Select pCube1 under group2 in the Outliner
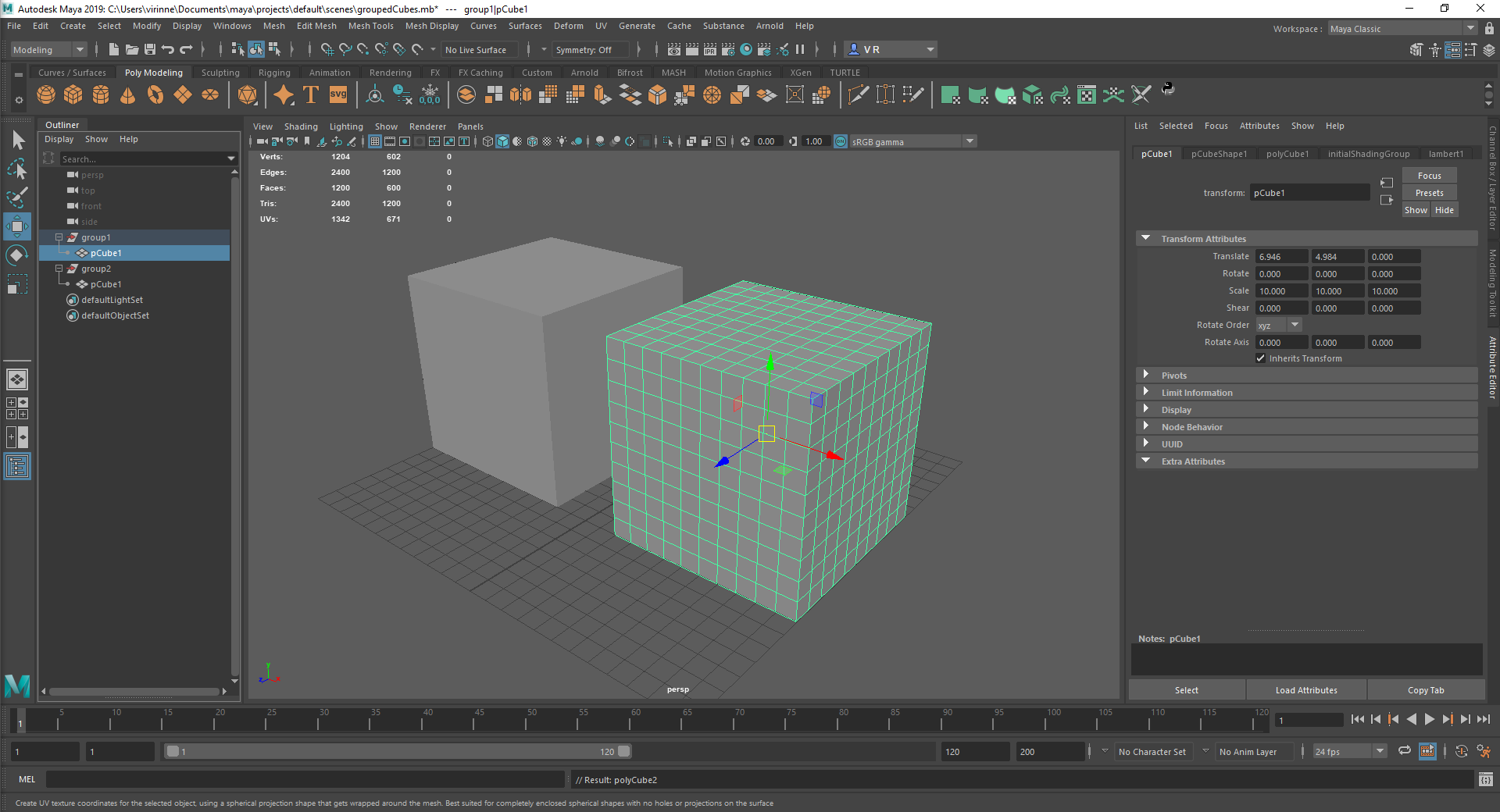Viewport: 1500px width, 812px height. [x=107, y=284]
